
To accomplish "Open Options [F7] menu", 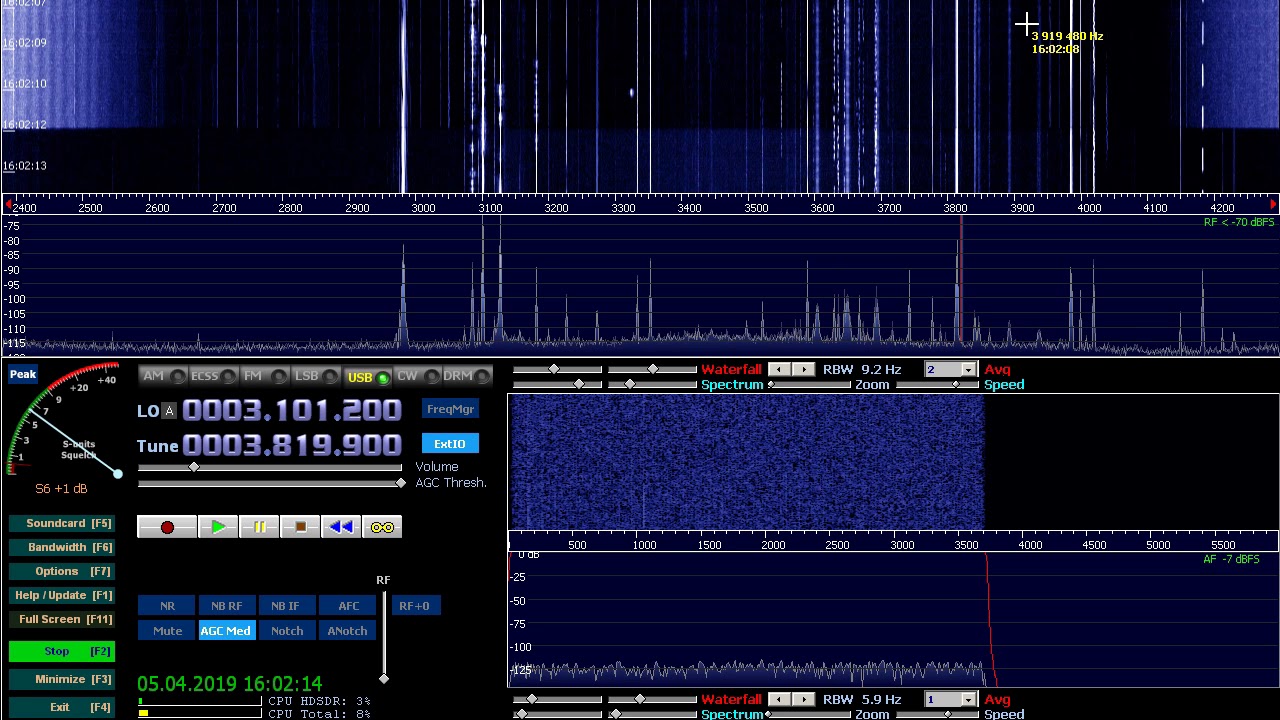I will [x=62, y=572].
